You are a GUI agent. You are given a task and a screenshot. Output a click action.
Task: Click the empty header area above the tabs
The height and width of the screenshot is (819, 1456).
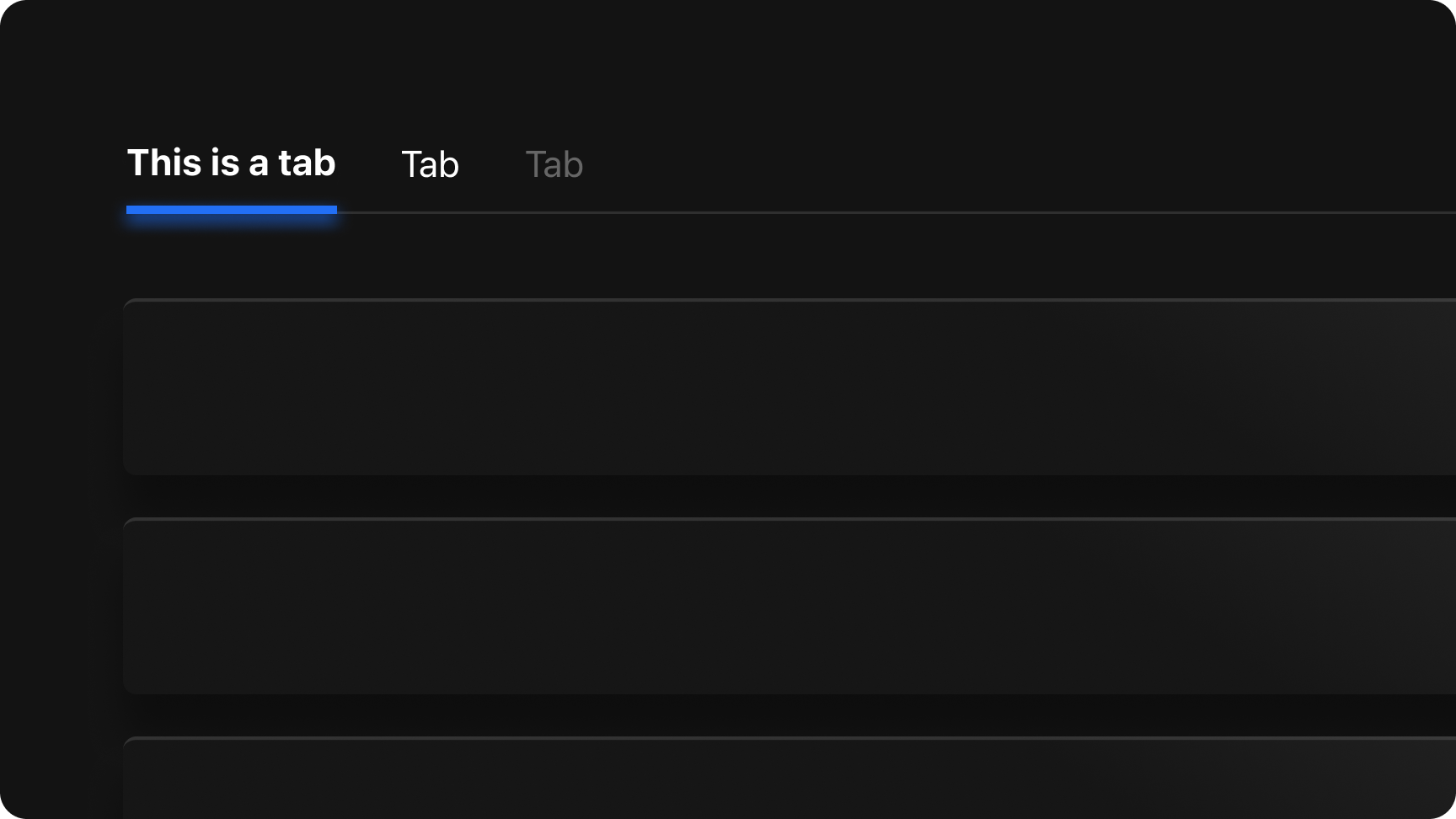coord(728,67)
